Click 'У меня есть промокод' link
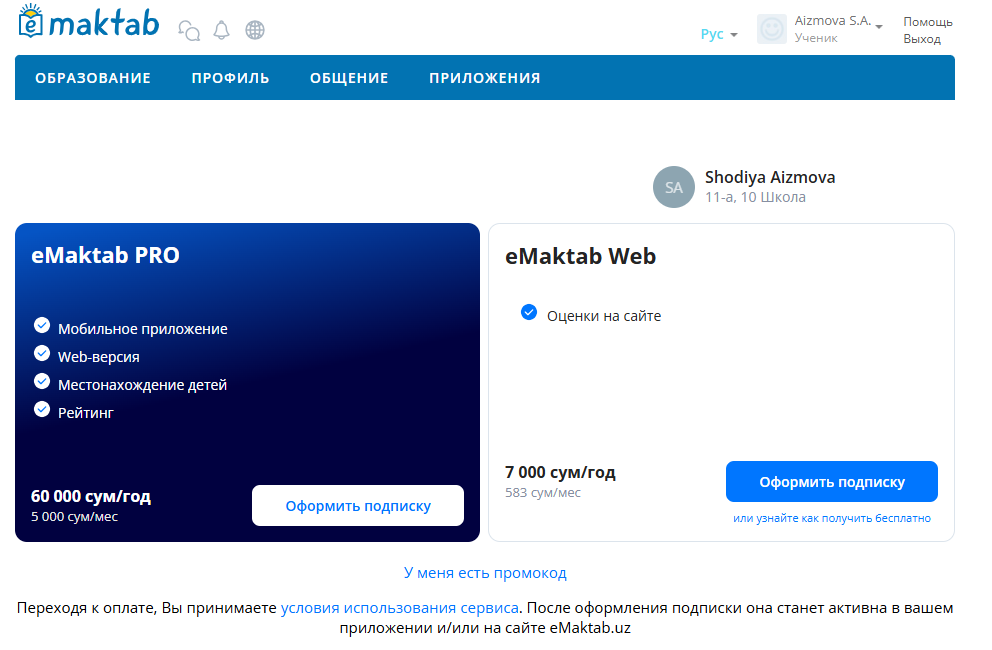 (485, 573)
